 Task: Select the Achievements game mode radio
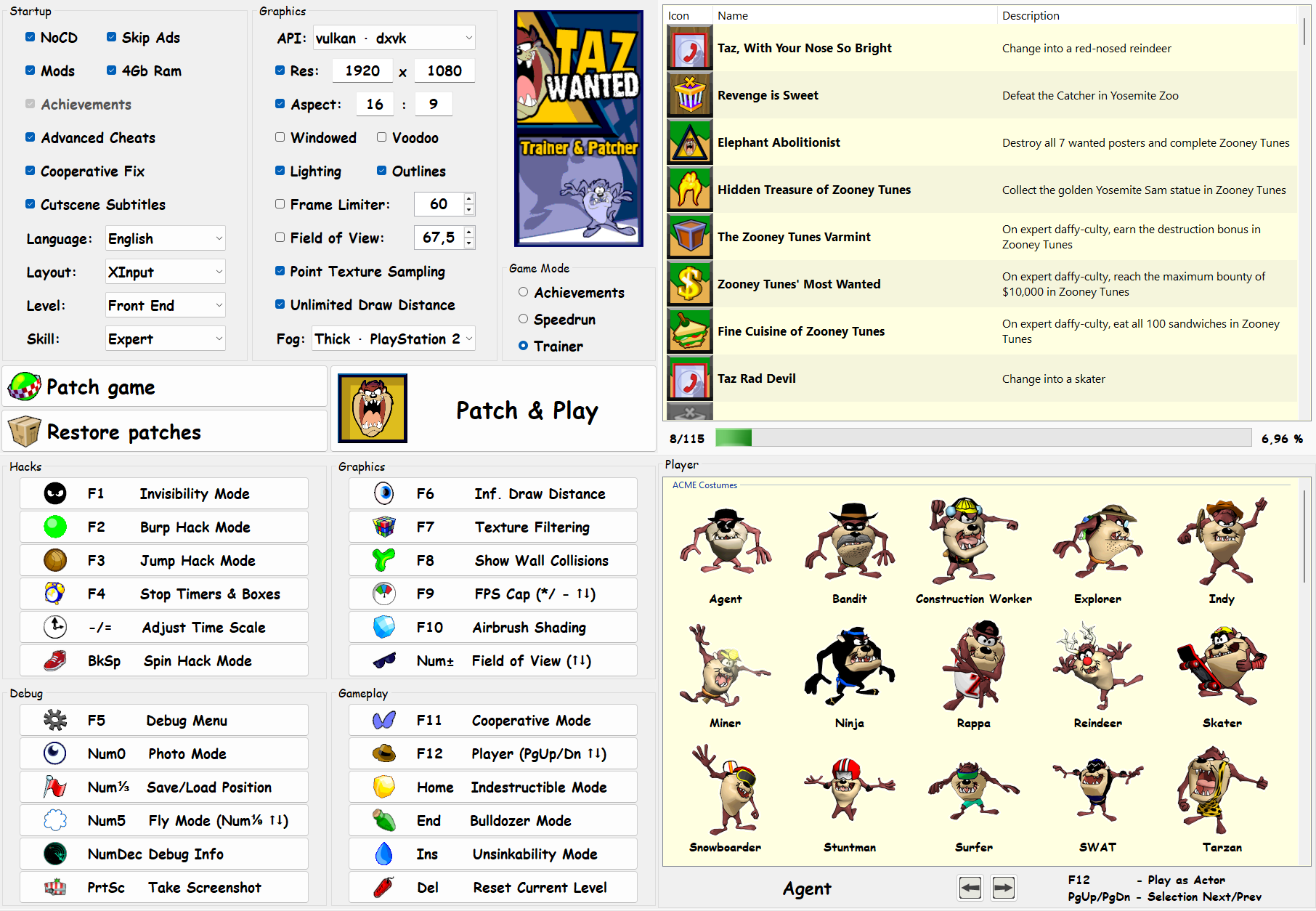[x=523, y=292]
